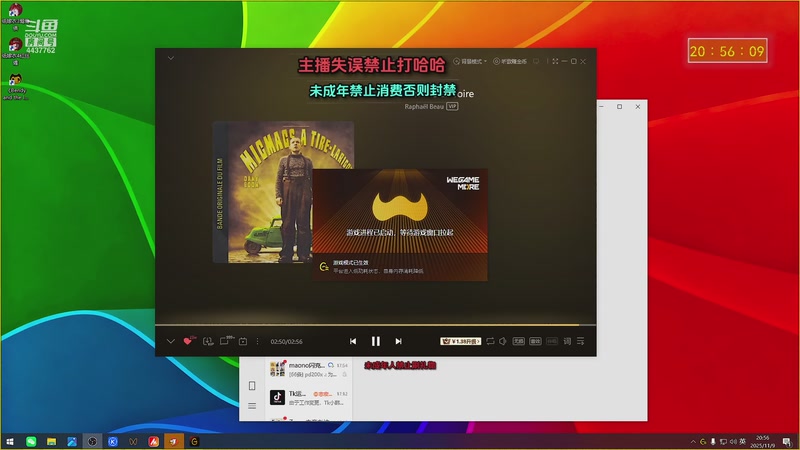Seek within the song progress bar

tap(376, 324)
